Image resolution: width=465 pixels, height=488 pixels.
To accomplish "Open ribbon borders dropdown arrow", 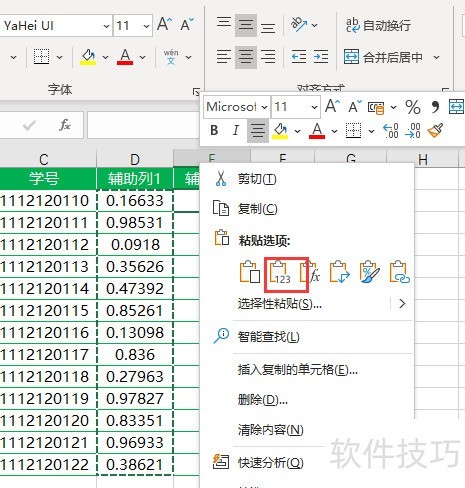I will [x=59, y=57].
